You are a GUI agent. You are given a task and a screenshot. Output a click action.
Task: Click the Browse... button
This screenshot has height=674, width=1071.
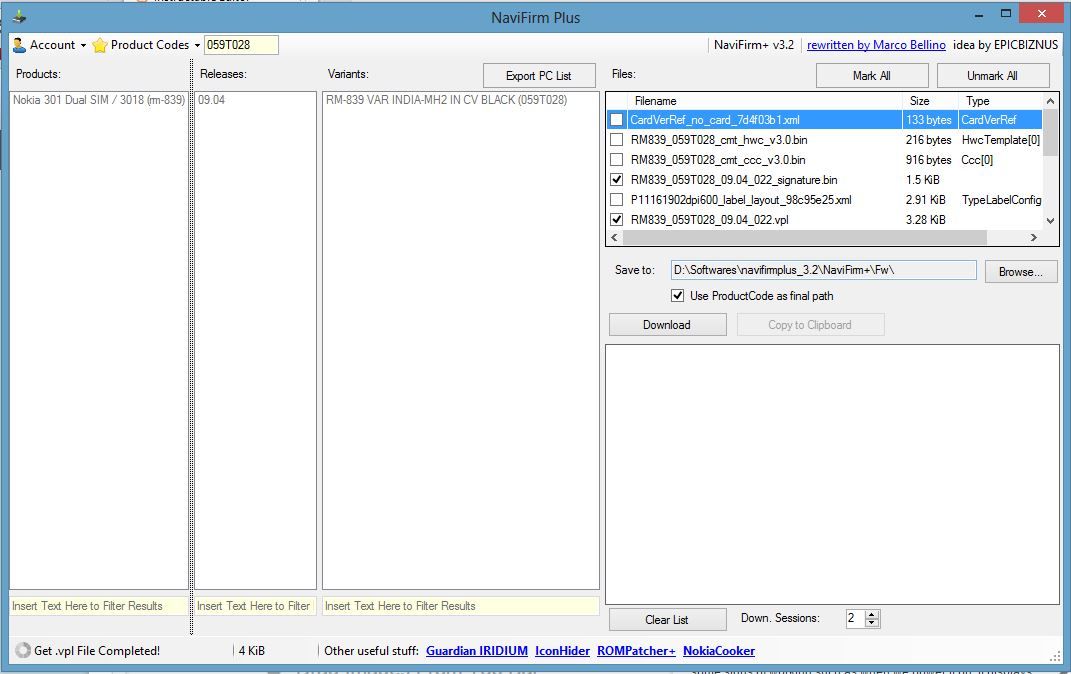click(x=1020, y=272)
